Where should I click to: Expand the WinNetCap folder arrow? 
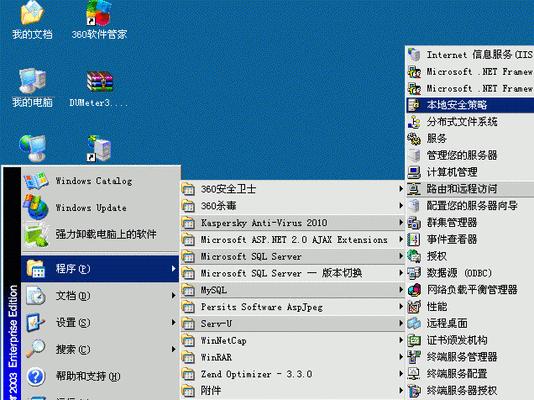(401, 340)
